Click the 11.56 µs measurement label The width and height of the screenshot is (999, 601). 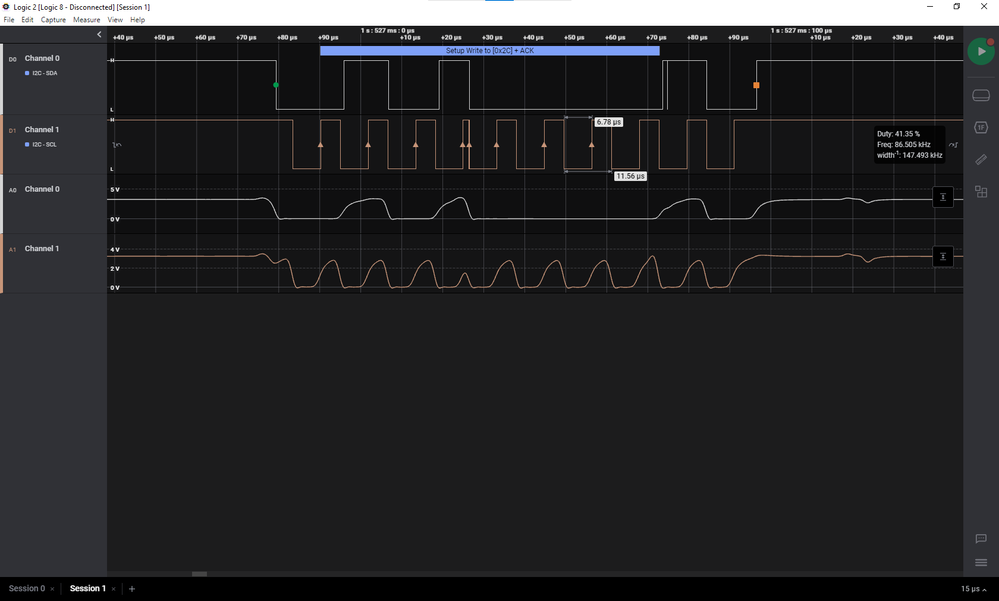pos(630,176)
